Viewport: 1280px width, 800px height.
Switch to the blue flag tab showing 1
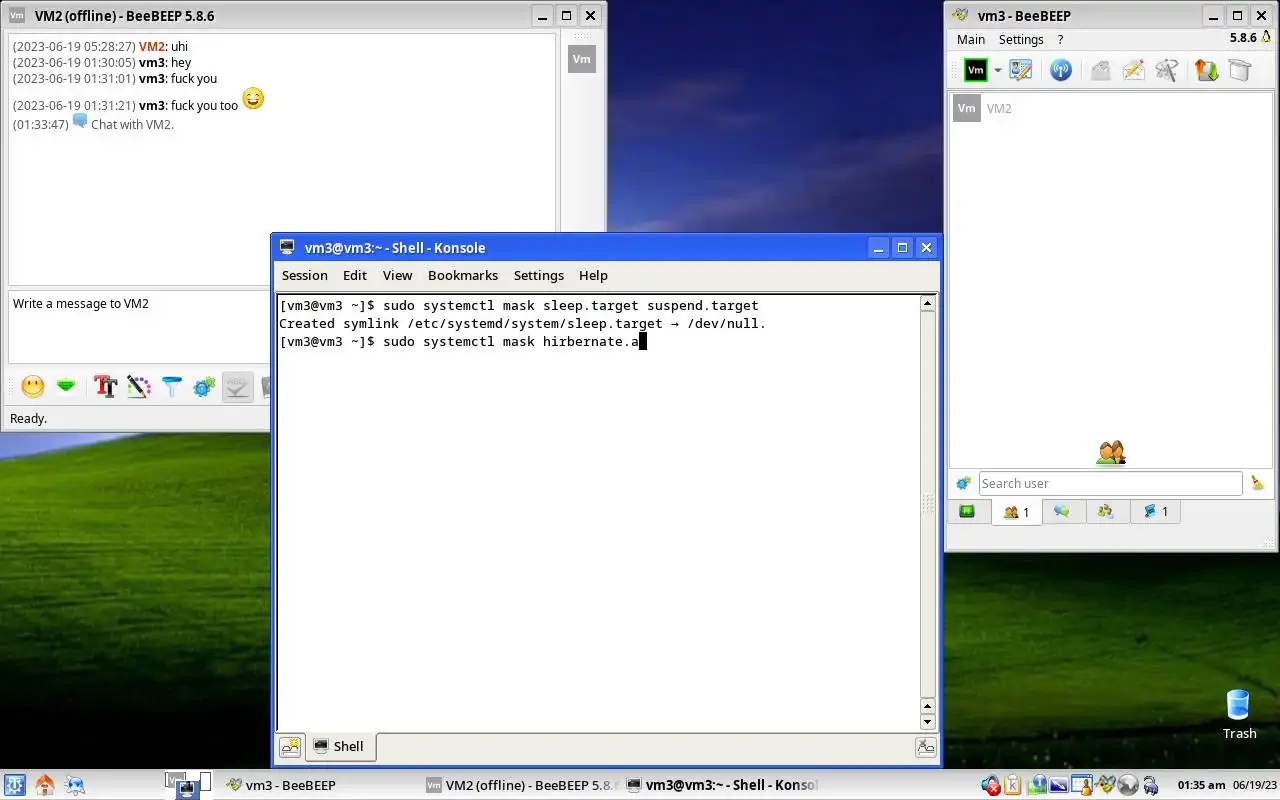[x=1155, y=512]
